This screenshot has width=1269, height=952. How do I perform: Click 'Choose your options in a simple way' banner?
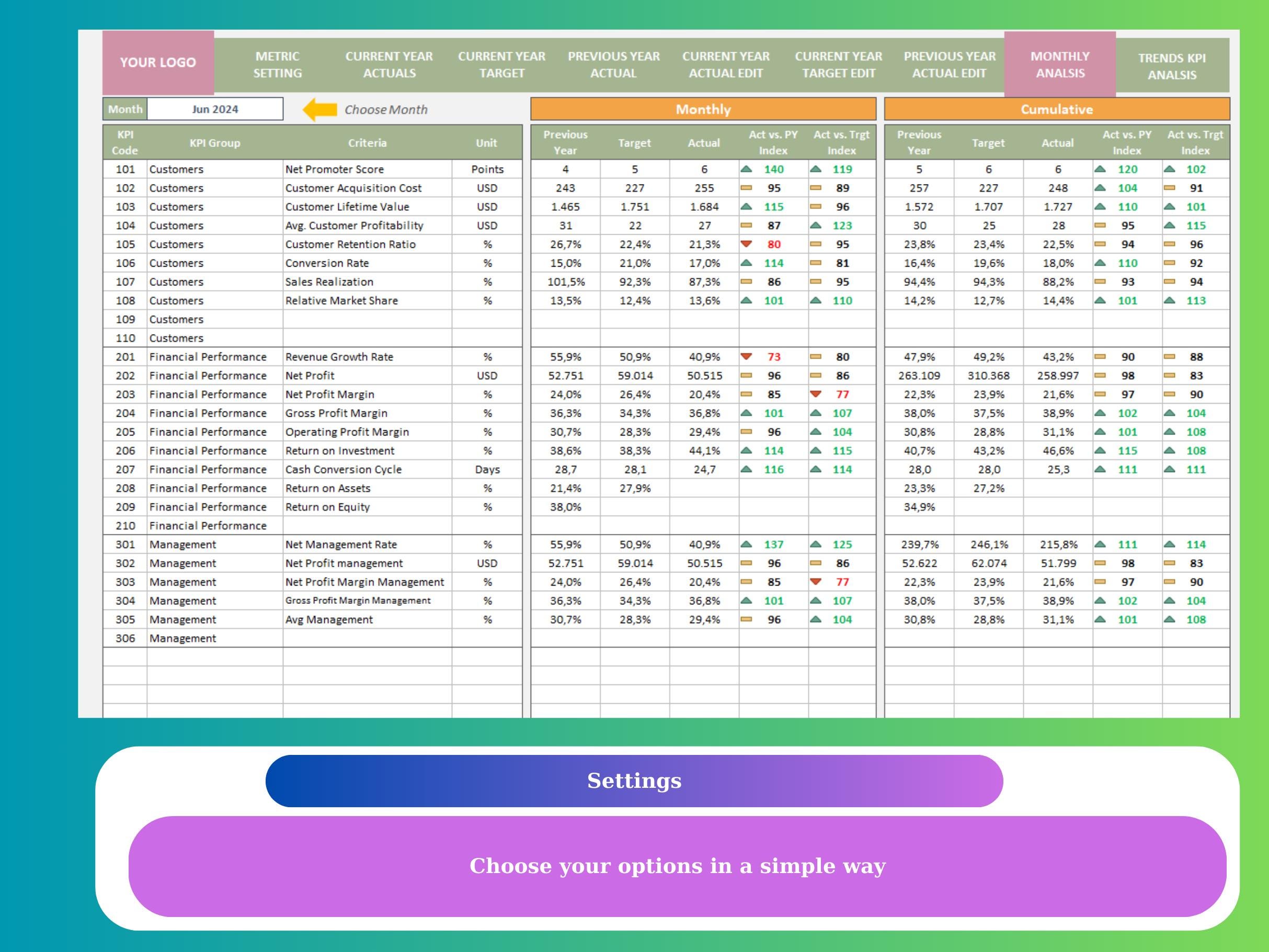coord(678,866)
